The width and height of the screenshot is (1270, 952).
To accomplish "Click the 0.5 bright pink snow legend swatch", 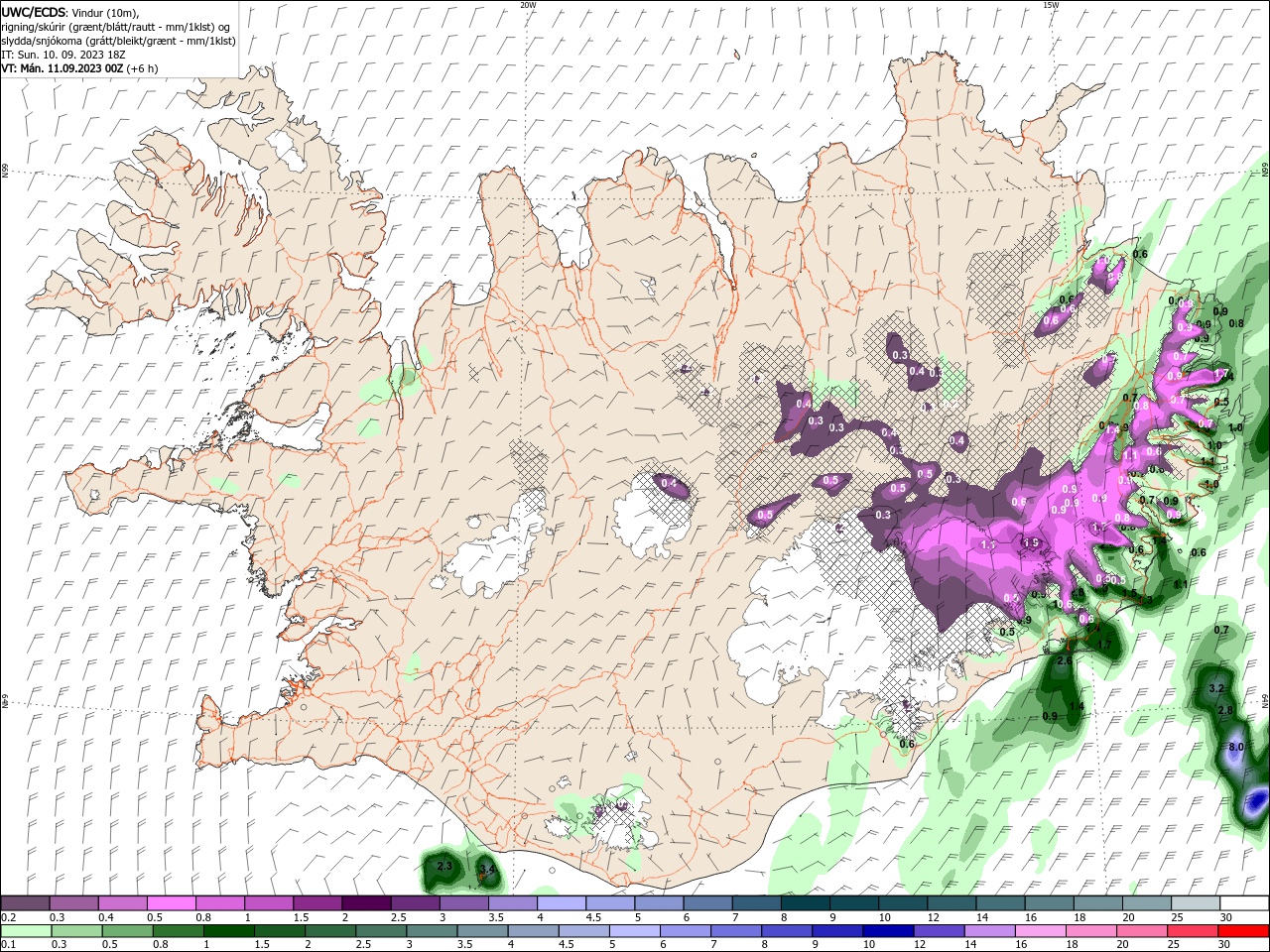I will point(172,903).
